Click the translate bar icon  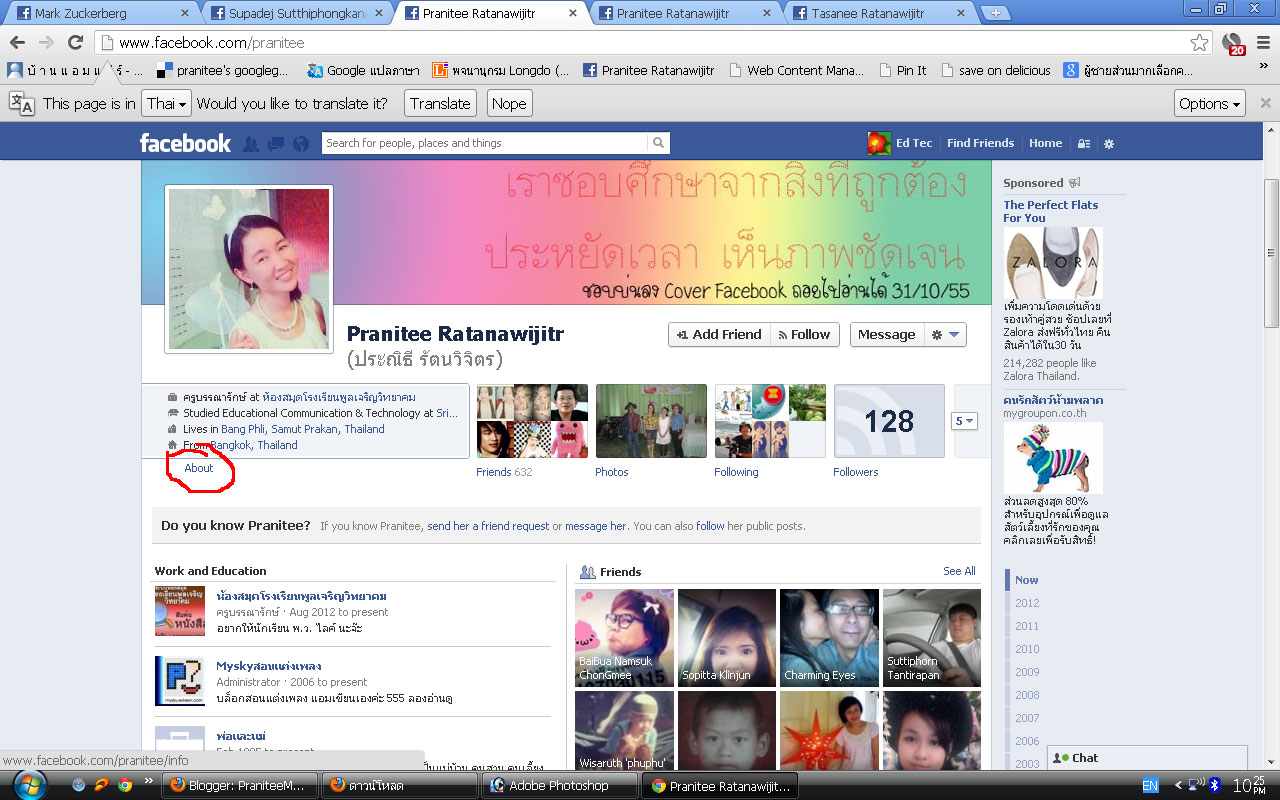tap(21, 103)
